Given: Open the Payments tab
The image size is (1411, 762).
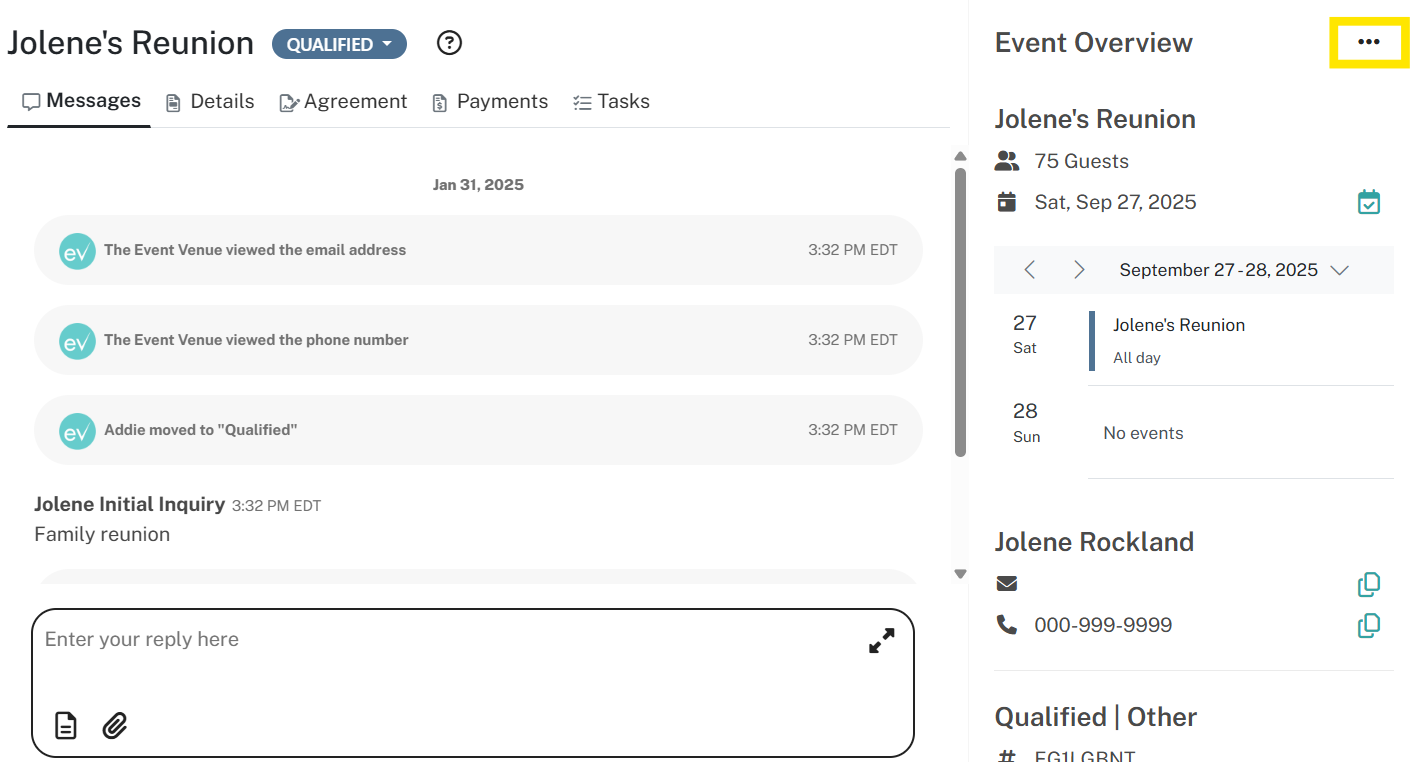Looking at the screenshot, I should [x=490, y=102].
